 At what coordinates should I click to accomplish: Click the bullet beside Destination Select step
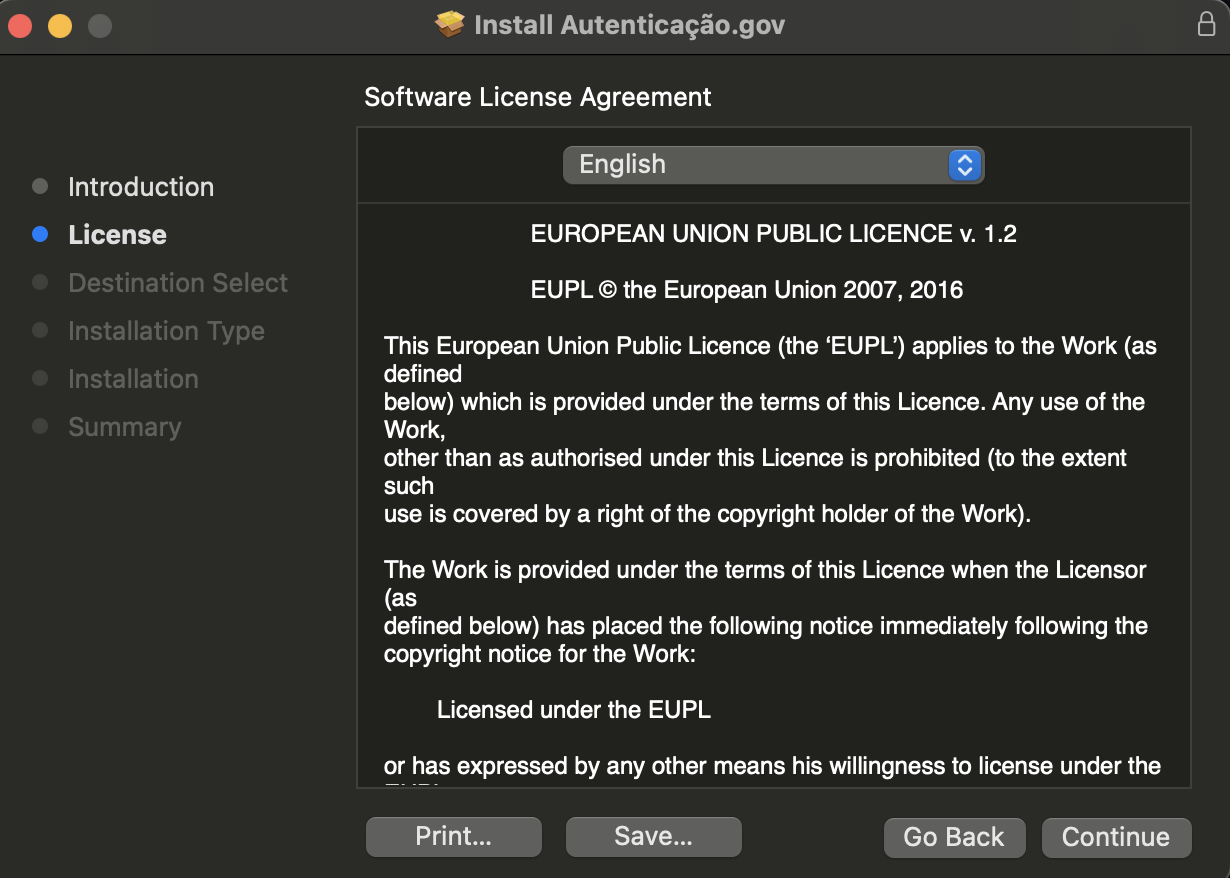[40, 283]
